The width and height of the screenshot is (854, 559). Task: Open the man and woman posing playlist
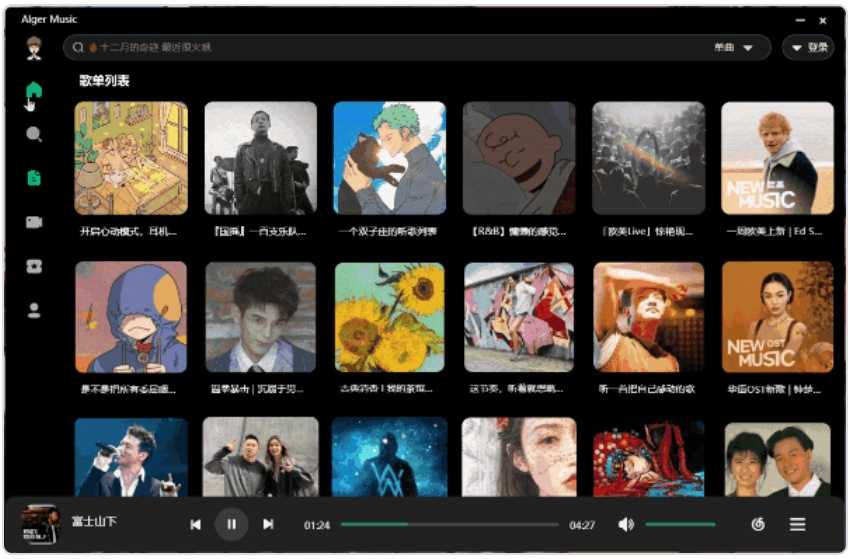[x=260, y=457]
